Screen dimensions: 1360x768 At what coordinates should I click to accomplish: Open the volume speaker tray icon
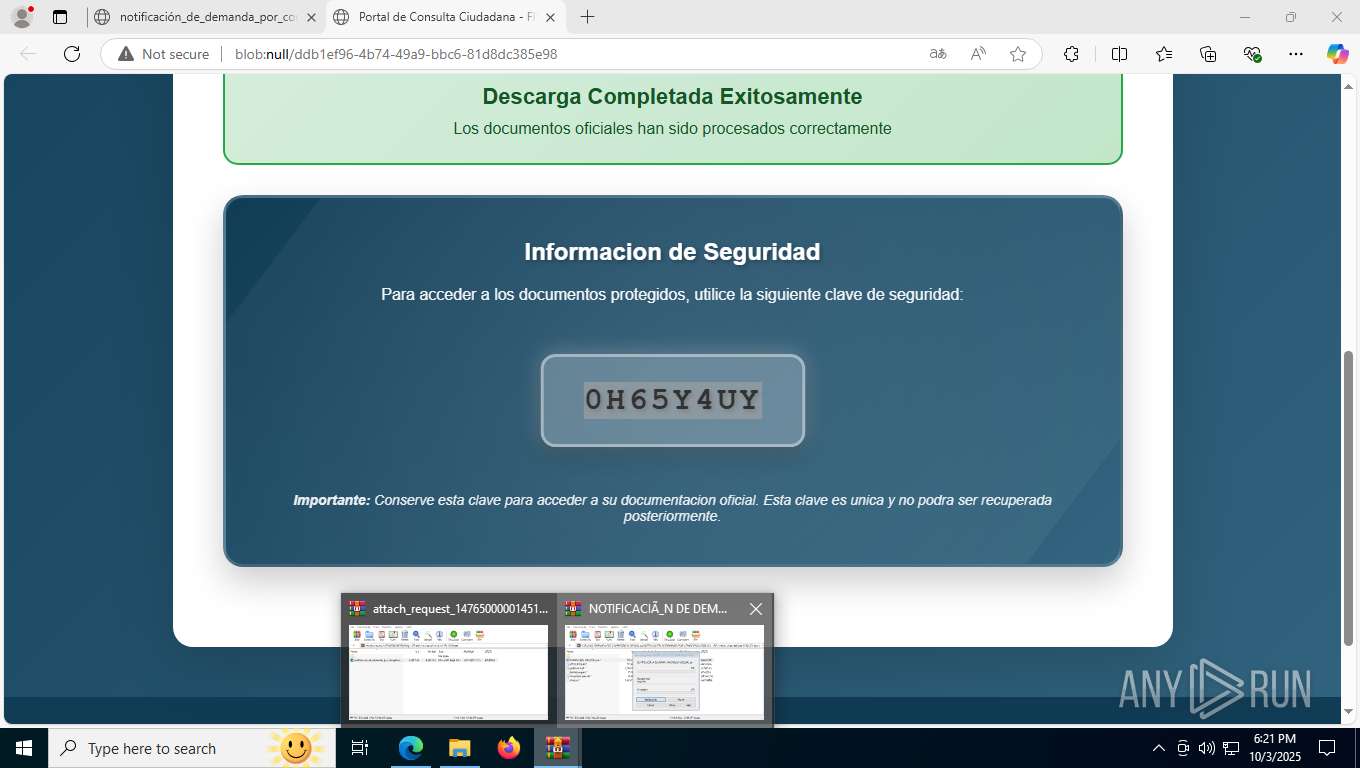[x=1207, y=748]
